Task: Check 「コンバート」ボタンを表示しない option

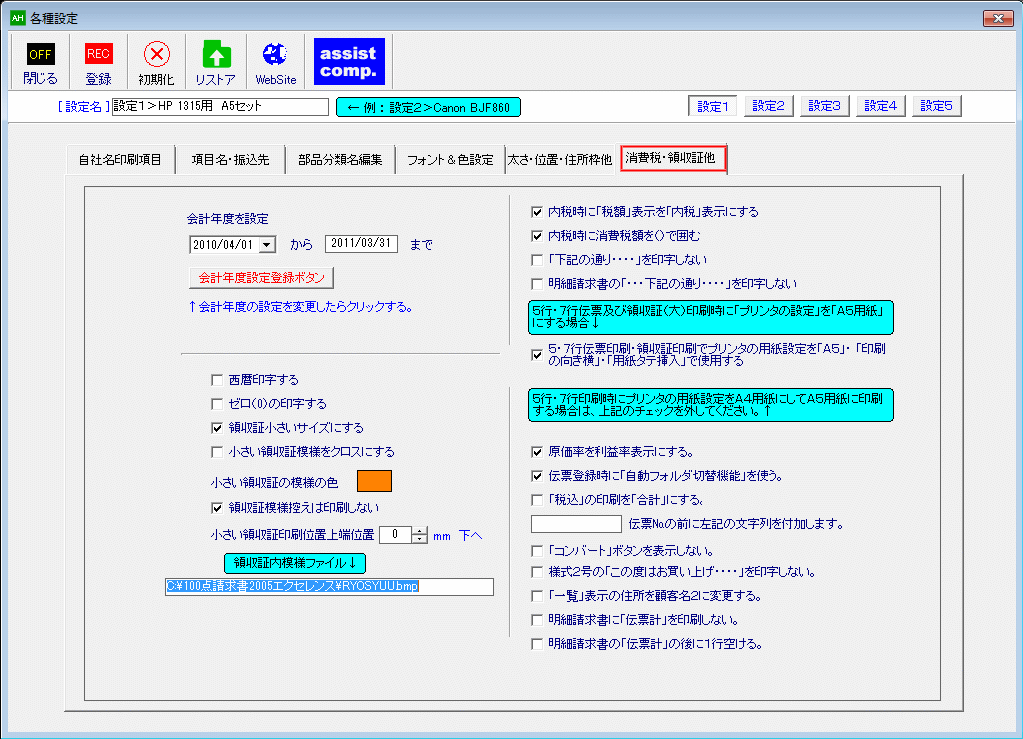Action: 538,551
